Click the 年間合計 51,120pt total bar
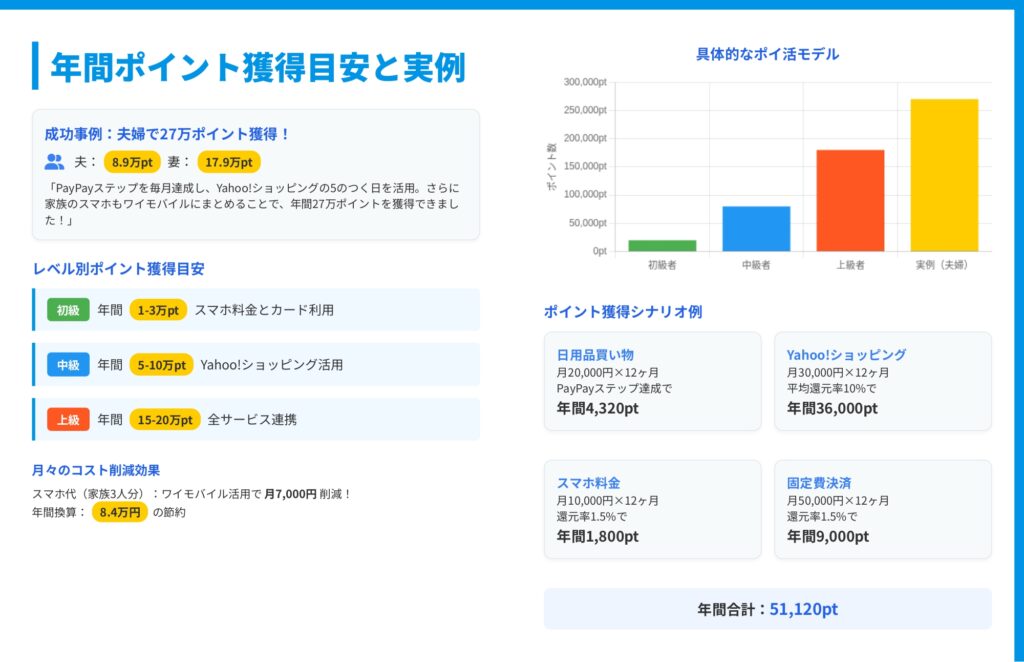The width and height of the screenshot is (1024, 662). click(x=767, y=609)
